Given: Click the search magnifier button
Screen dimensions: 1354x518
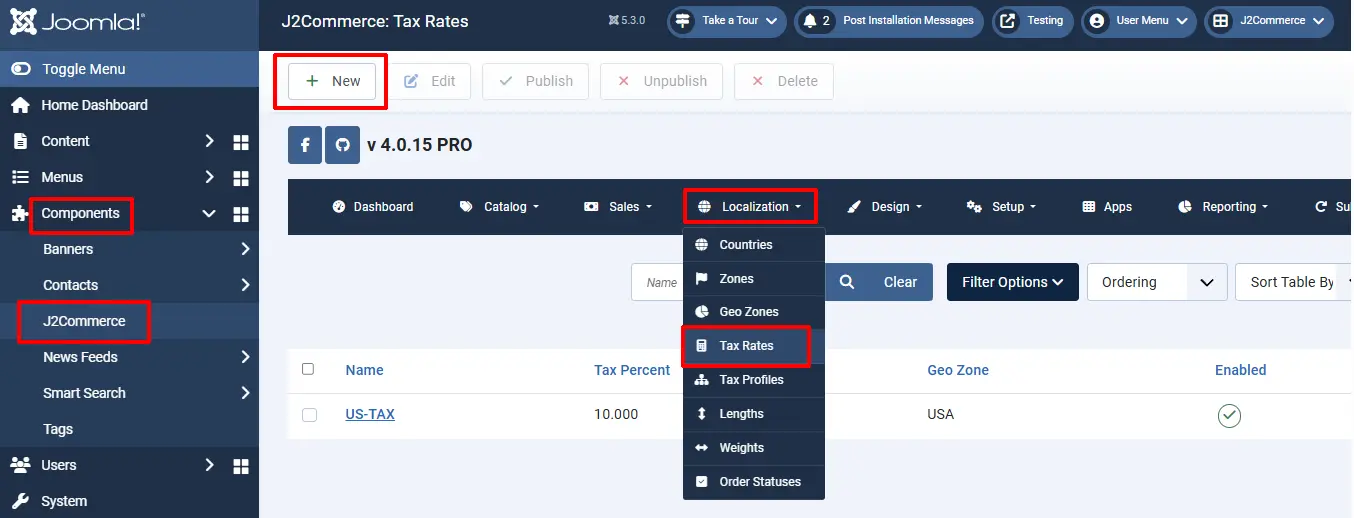Looking at the screenshot, I should (x=847, y=282).
